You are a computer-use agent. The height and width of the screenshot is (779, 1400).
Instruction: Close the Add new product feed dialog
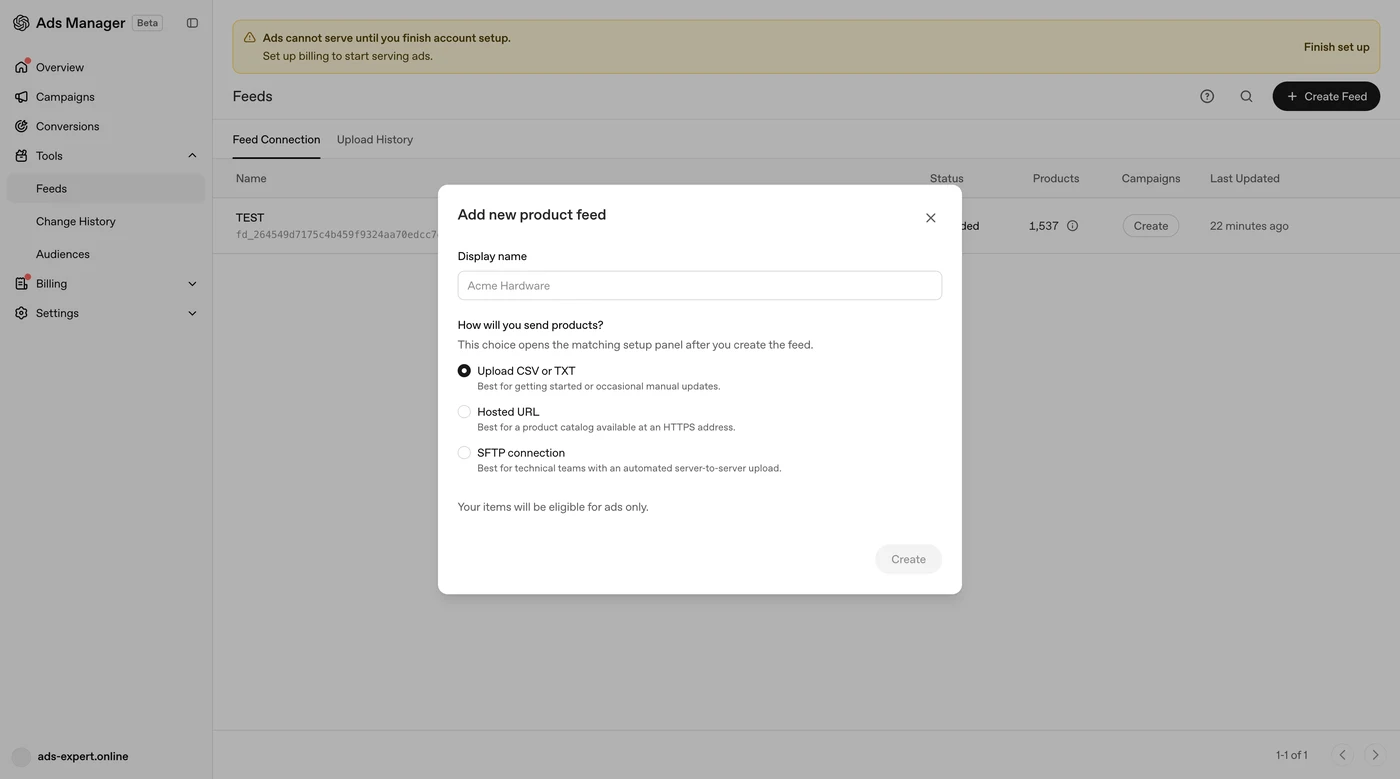pos(930,218)
